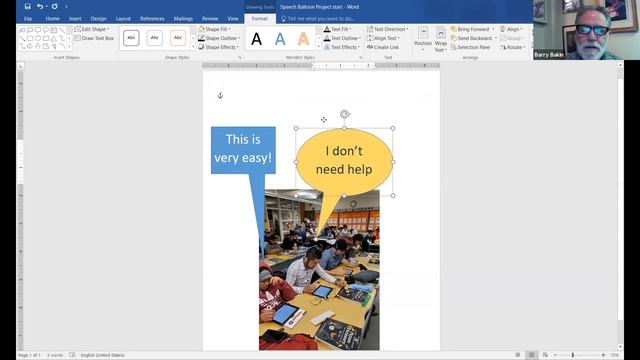Open the Shape Styles dialog launcher
This screenshot has height=360, width=640.
pyautogui.click(x=240, y=58)
